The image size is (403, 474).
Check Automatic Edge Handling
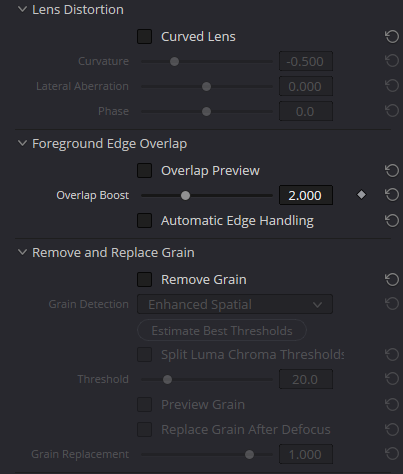(145, 221)
